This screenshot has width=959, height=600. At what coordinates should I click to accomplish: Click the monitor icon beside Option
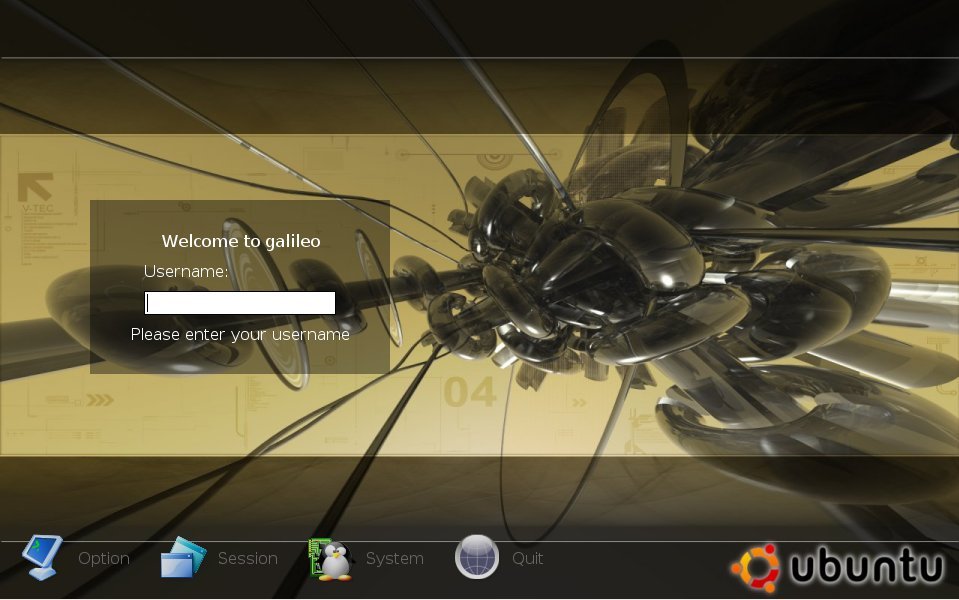click(x=42, y=558)
